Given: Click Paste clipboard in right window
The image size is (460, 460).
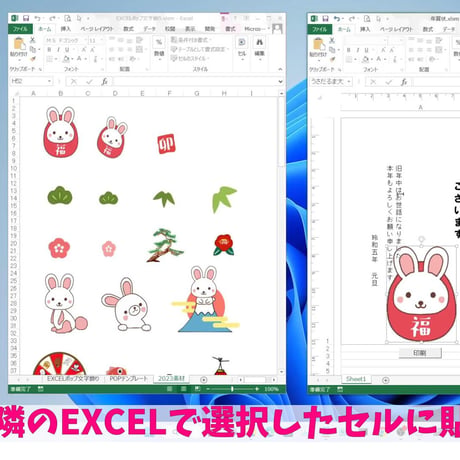Looking at the screenshot, I should pos(318,45).
